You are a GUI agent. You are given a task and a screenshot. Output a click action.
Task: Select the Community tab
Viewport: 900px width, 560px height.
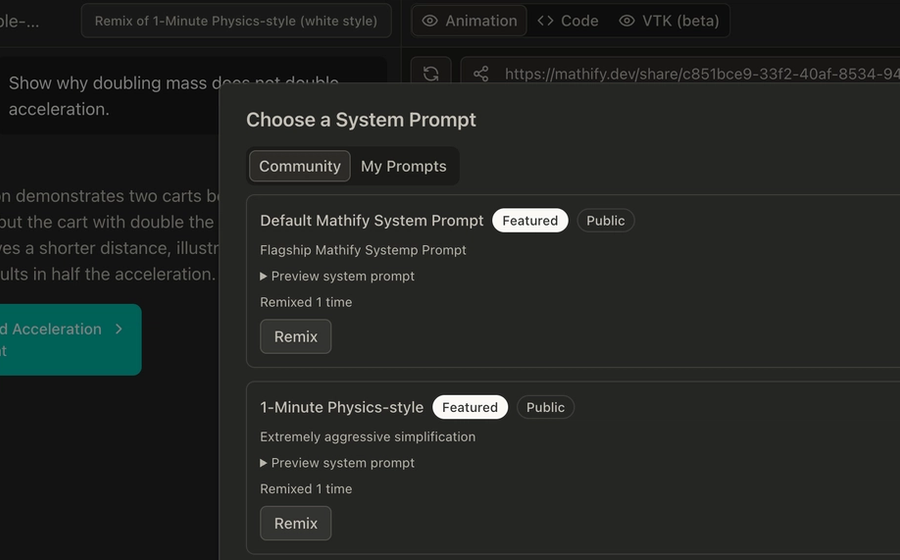(x=300, y=166)
